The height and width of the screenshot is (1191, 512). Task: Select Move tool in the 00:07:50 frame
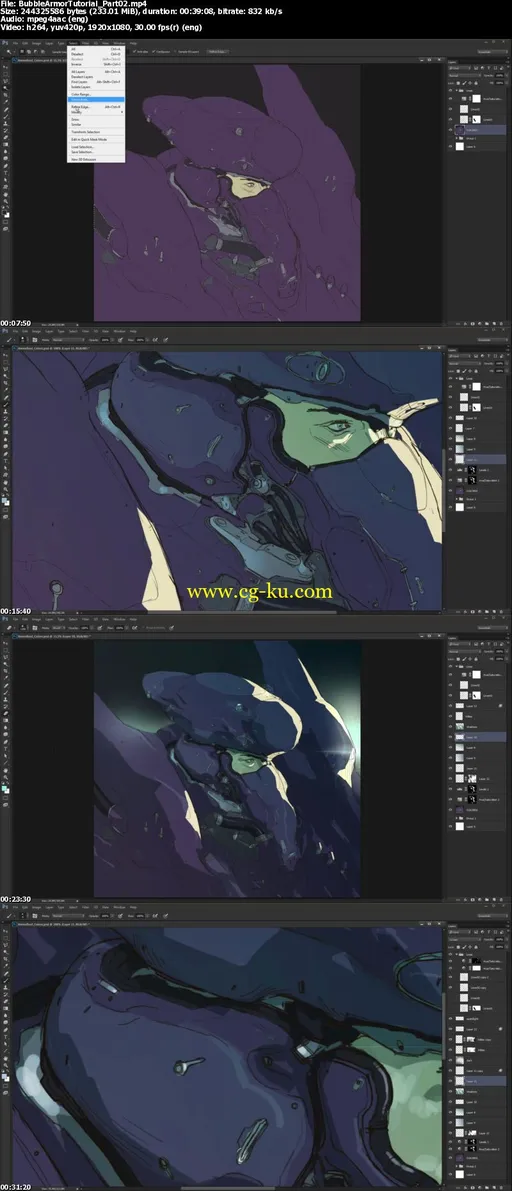5,67
